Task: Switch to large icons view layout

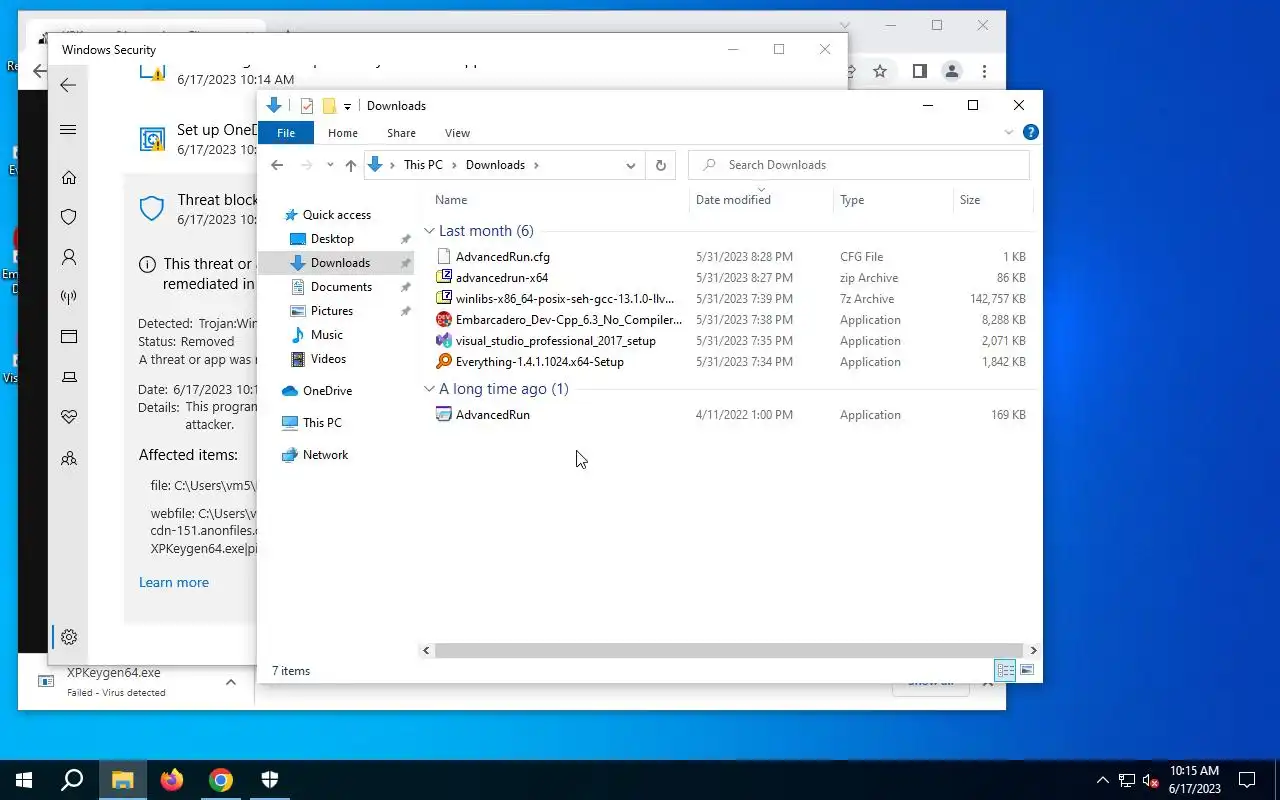Action: point(1027,671)
